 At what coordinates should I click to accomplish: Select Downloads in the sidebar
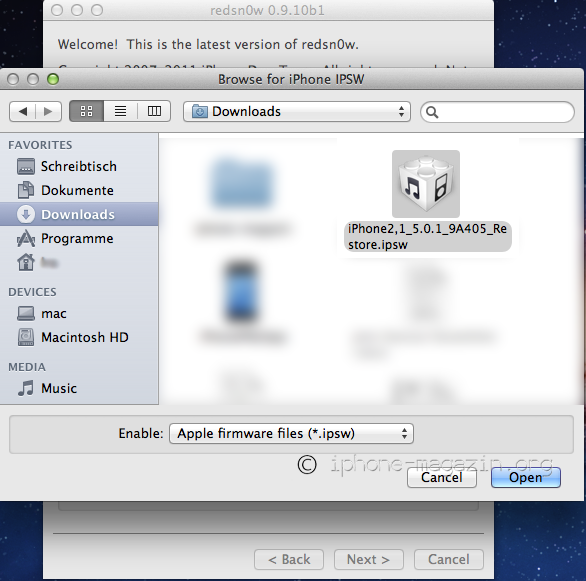[79, 214]
